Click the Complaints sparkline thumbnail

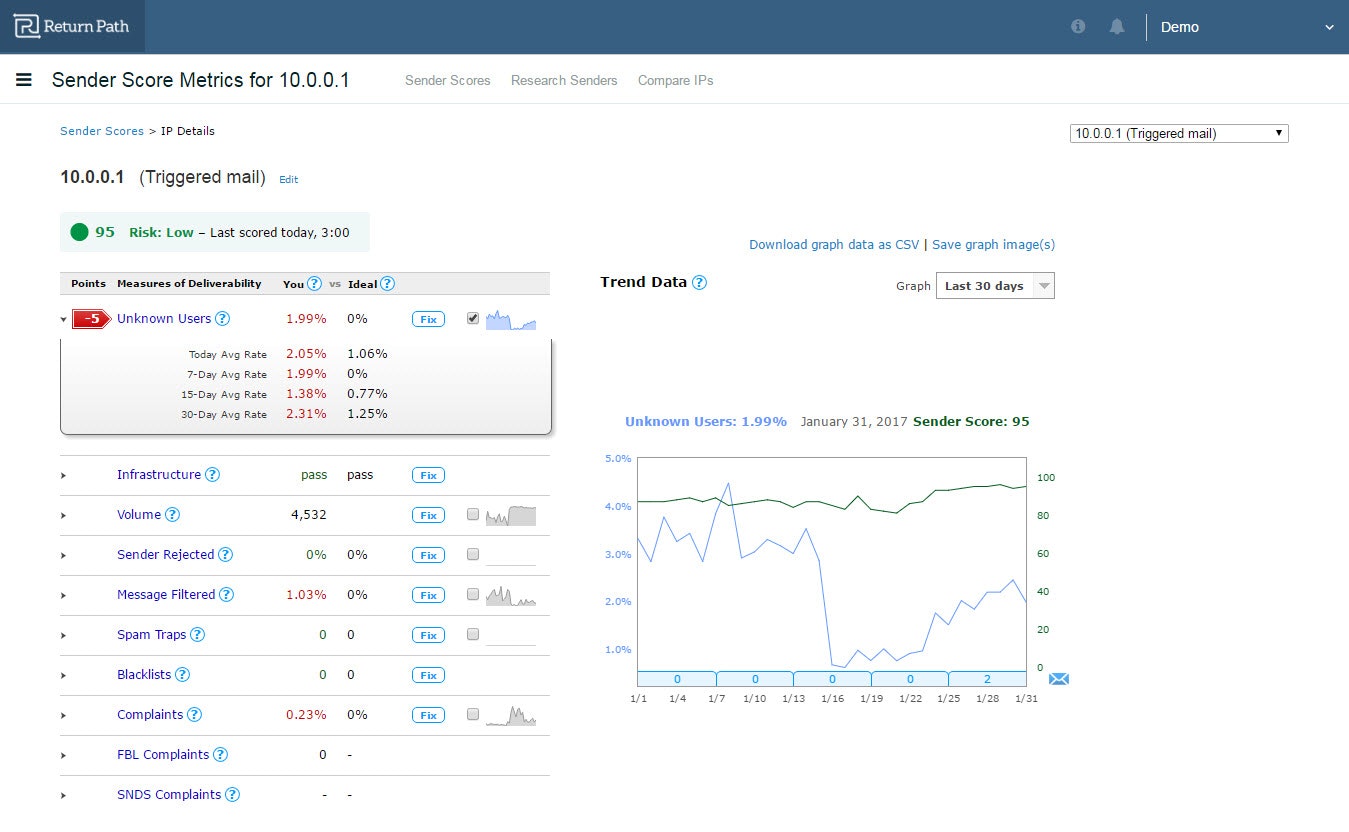(x=511, y=716)
